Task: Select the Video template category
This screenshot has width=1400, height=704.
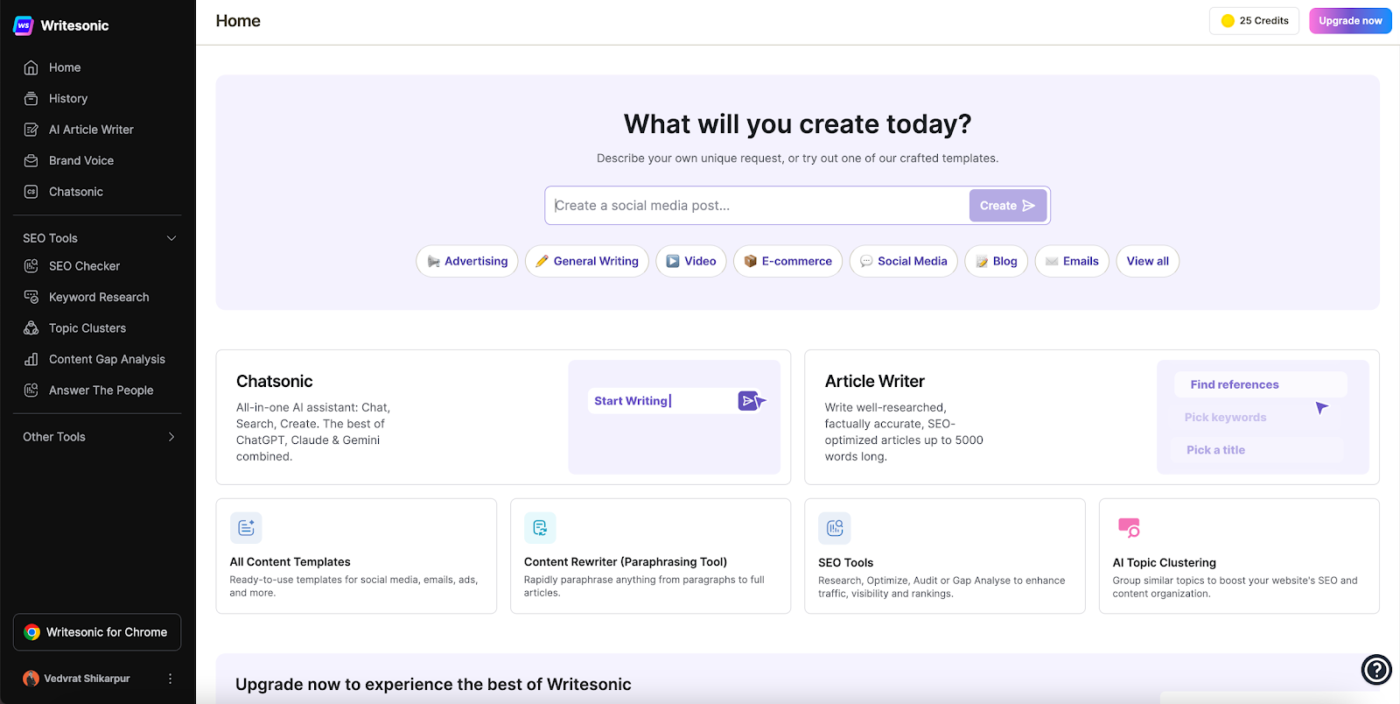Action: pos(691,261)
